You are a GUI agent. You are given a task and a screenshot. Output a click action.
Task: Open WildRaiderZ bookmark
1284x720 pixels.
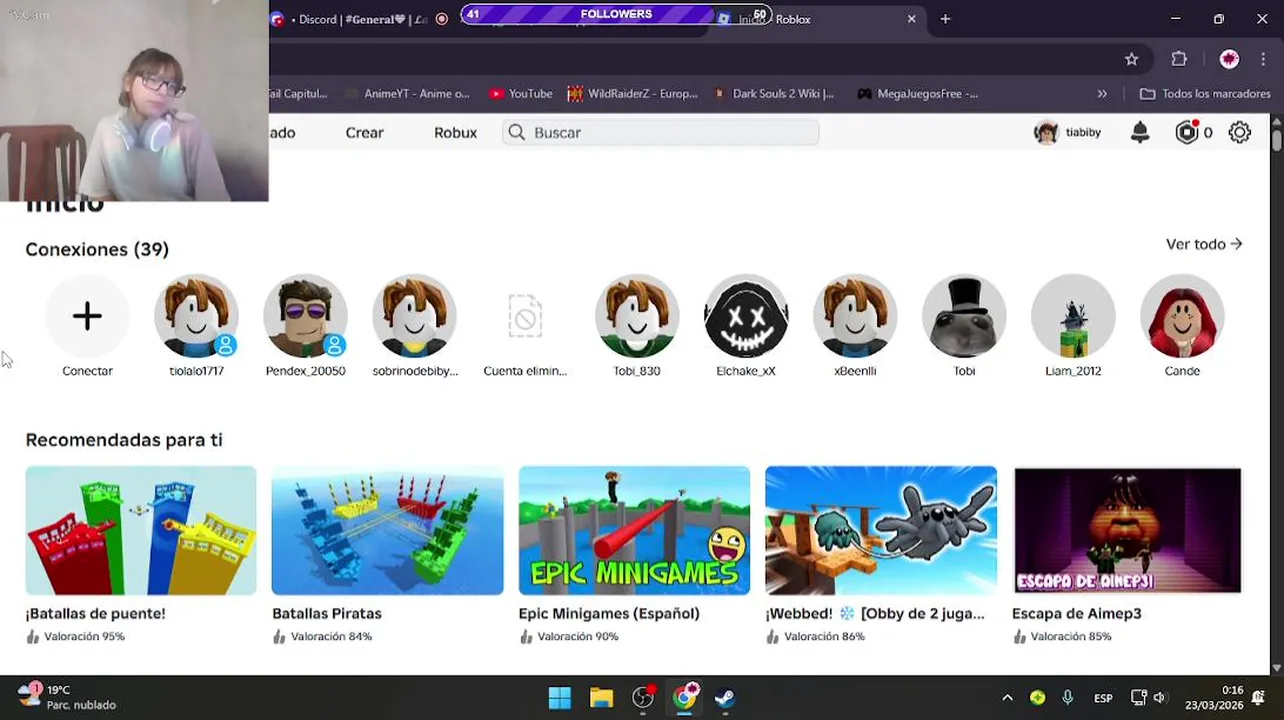633,94
